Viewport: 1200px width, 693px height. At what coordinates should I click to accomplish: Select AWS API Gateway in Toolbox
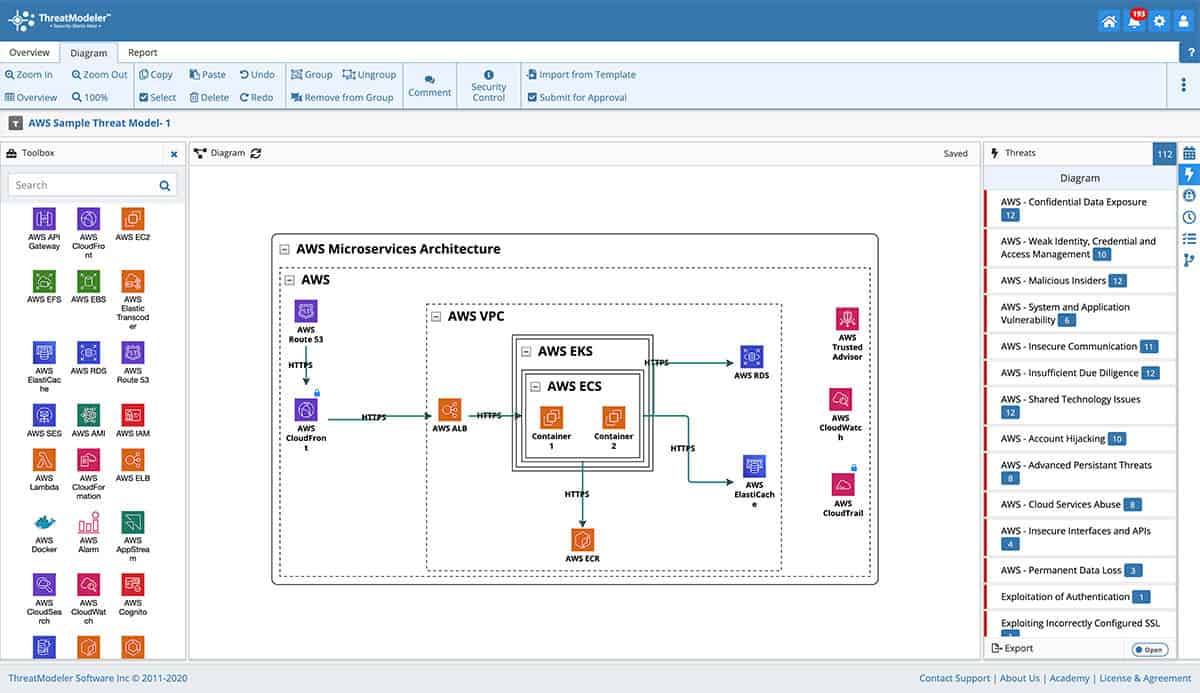pyautogui.click(x=44, y=219)
